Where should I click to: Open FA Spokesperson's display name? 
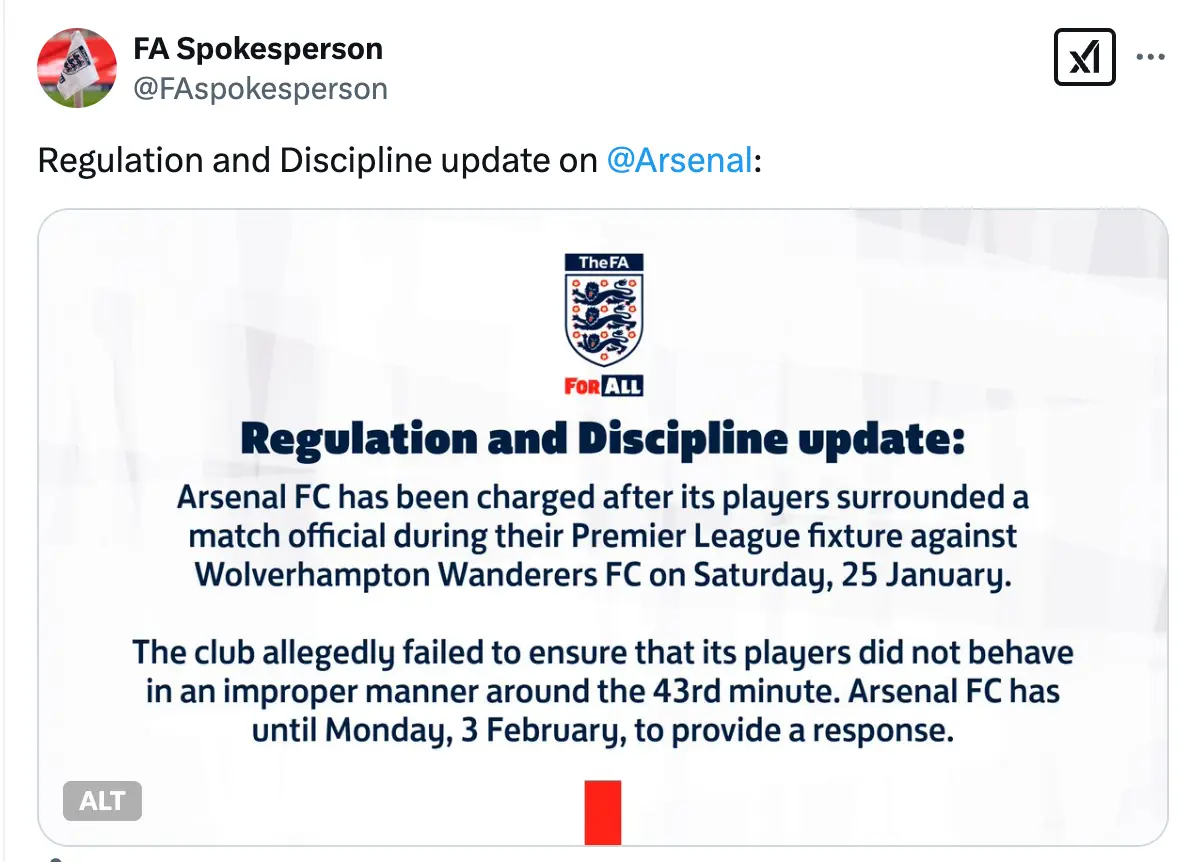tap(257, 49)
